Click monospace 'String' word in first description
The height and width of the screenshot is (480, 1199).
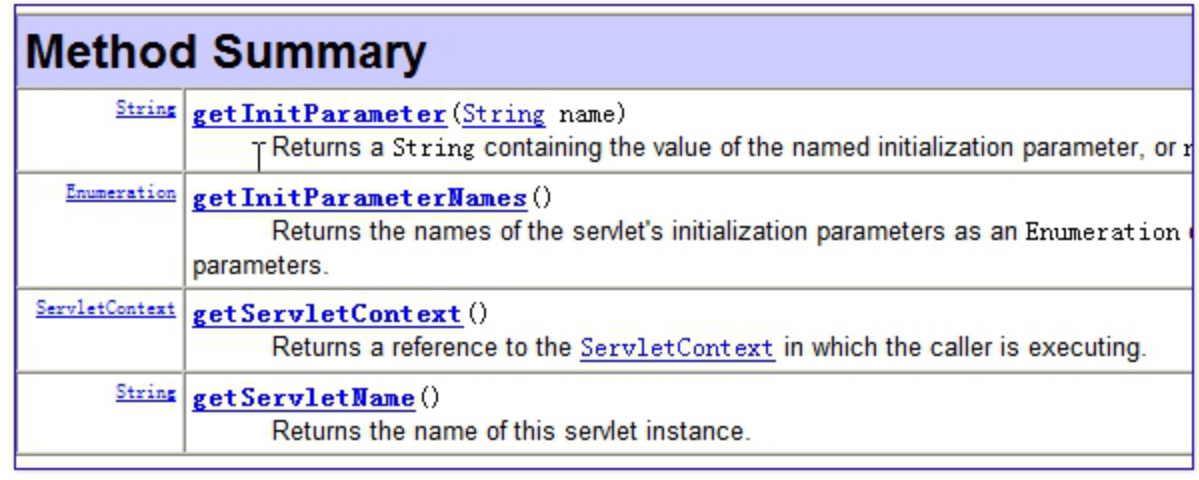pos(434,148)
